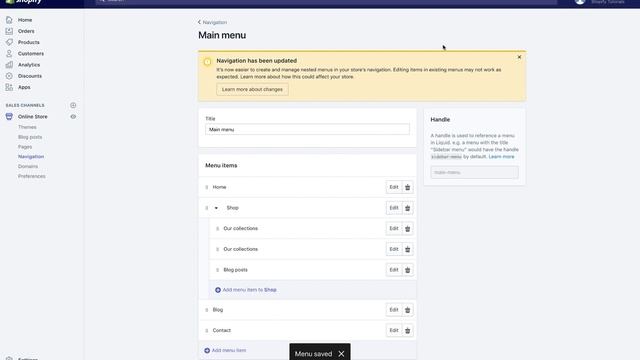
Task: Click the Online Store shop icon
Action: [x=9, y=116]
